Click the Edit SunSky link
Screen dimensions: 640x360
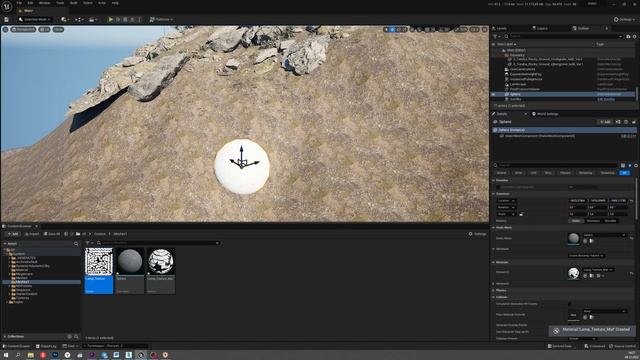coord(606,99)
